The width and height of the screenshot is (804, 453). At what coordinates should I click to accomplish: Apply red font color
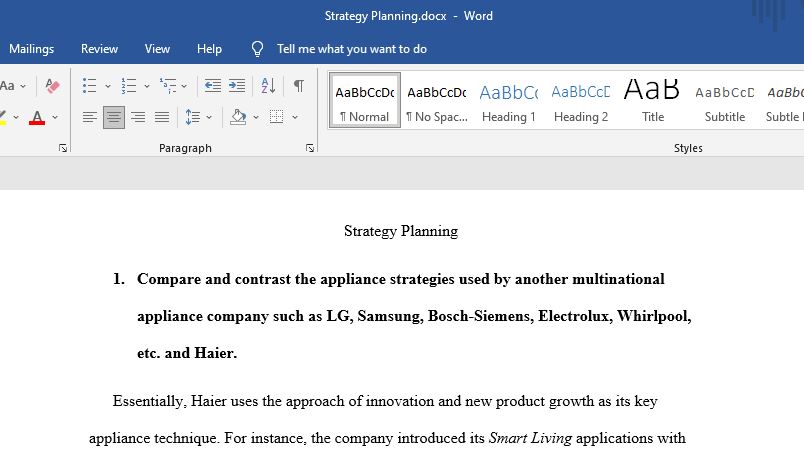point(37,117)
